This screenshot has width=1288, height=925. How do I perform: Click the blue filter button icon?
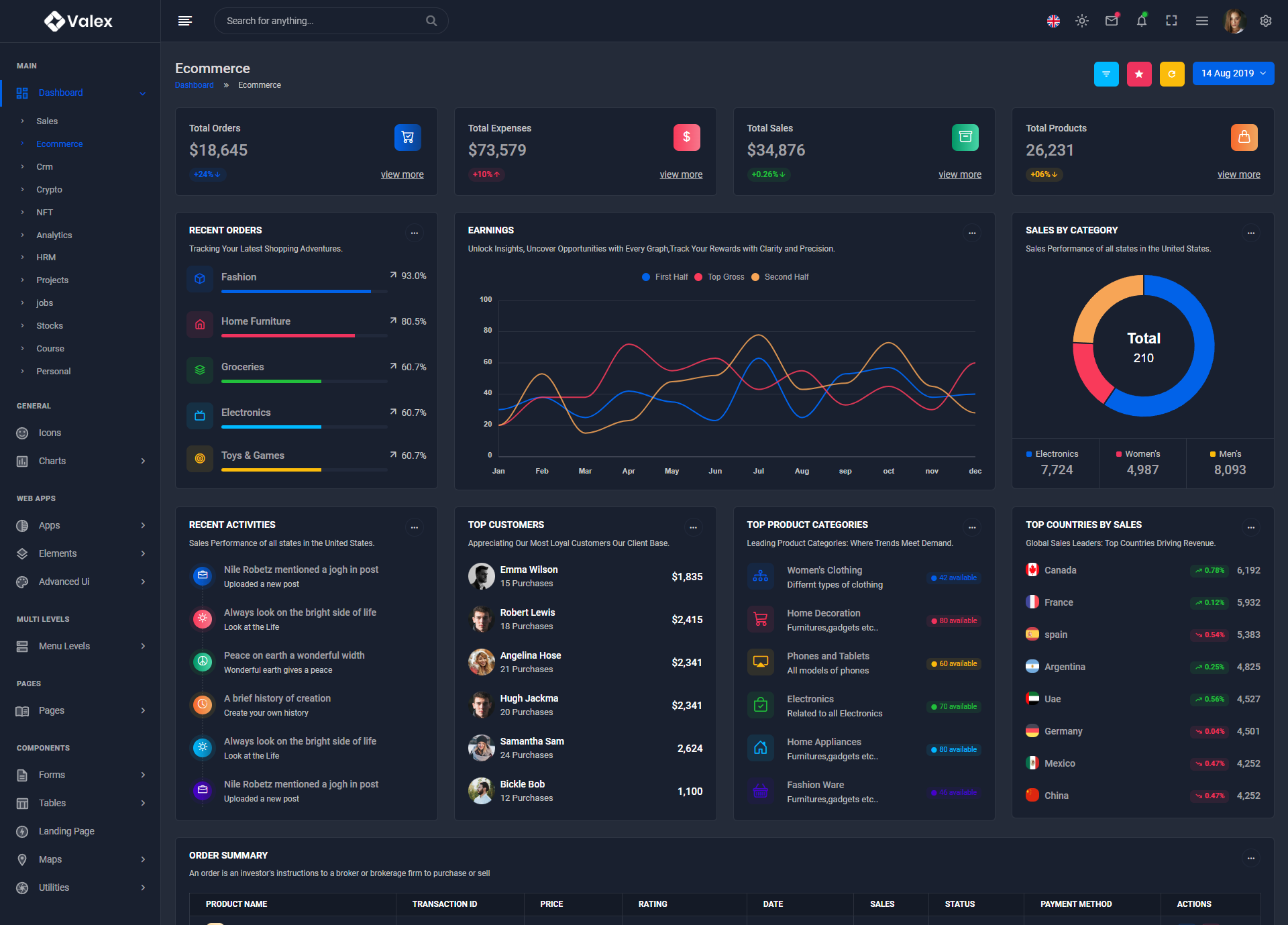tap(1106, 74)
